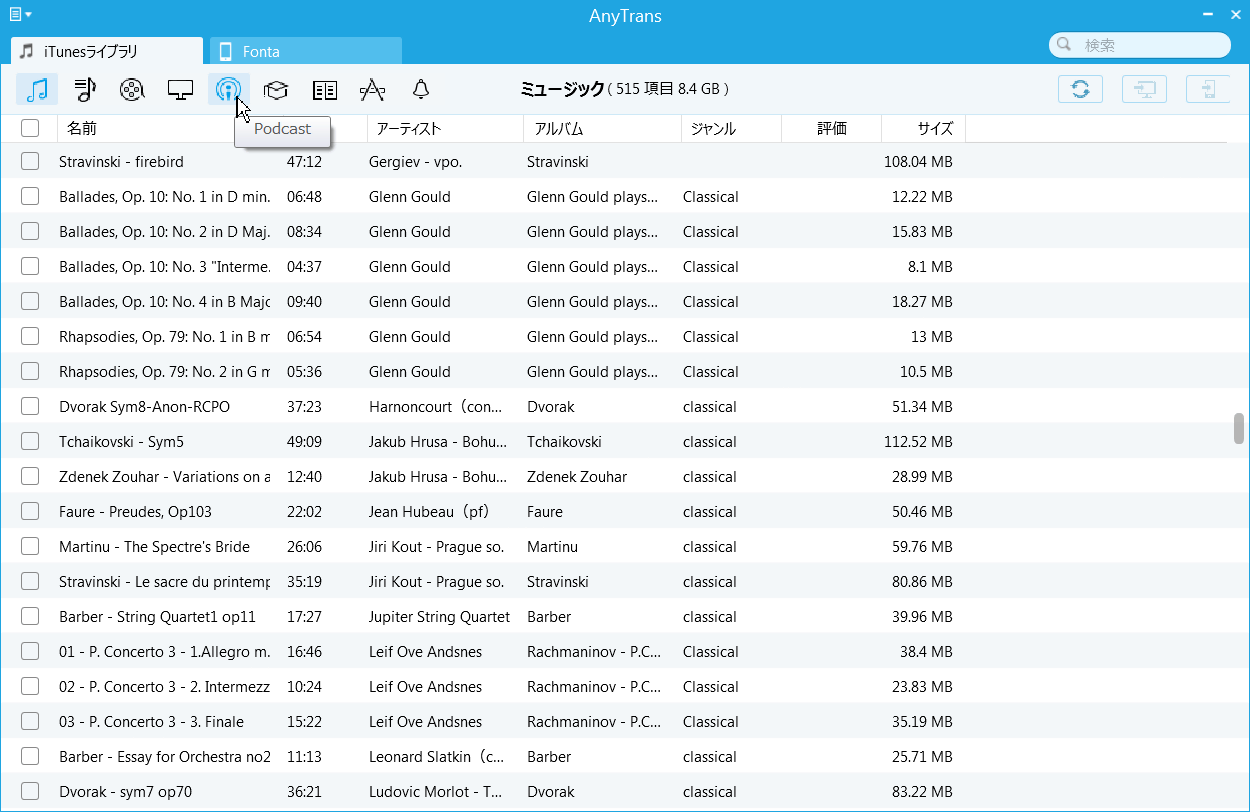
Task: Click the Zdenek Zouhar album cell
Action: click(x=577, y=476)
